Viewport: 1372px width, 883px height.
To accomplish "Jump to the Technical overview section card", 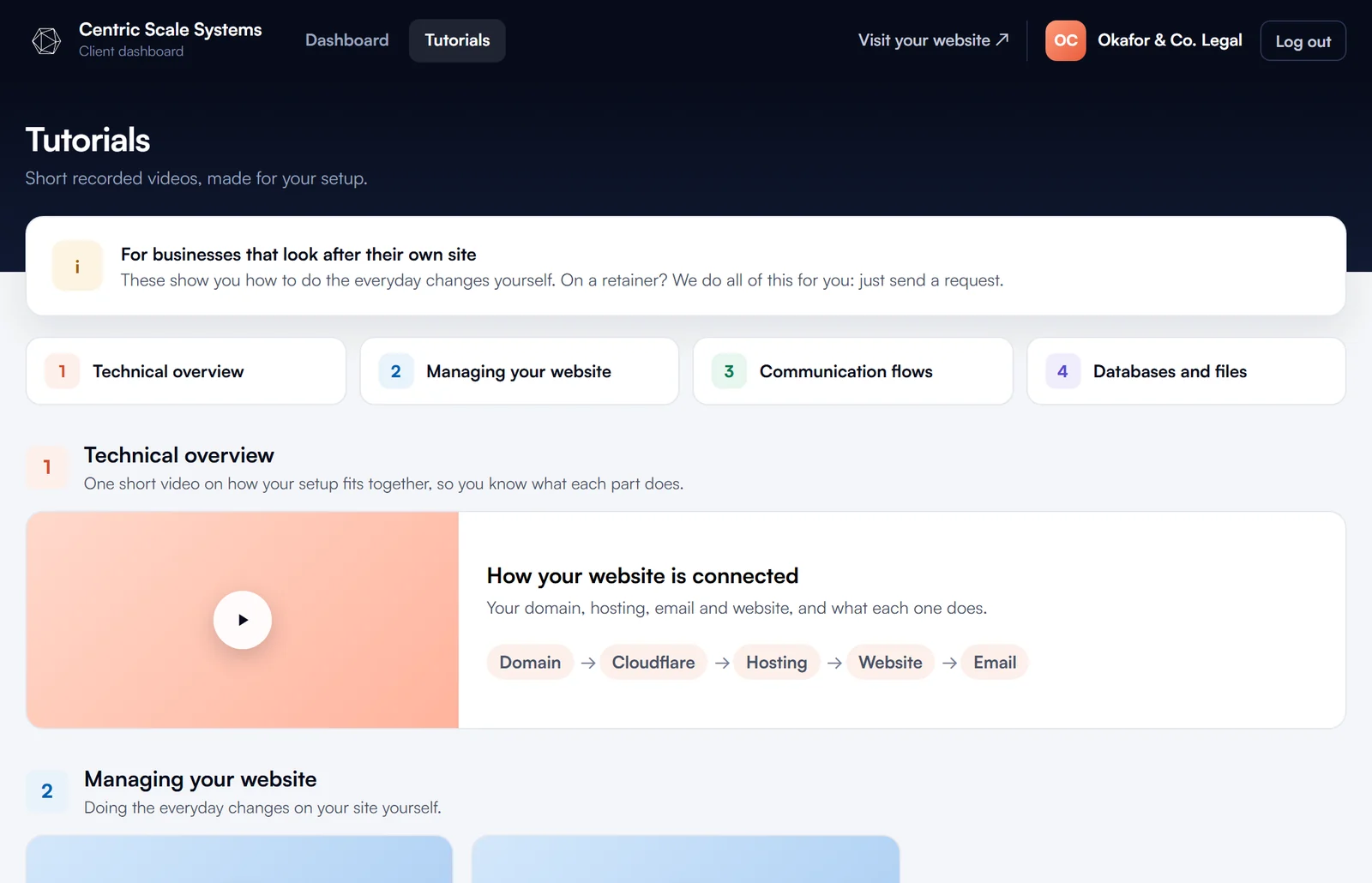I will [186, 371].
